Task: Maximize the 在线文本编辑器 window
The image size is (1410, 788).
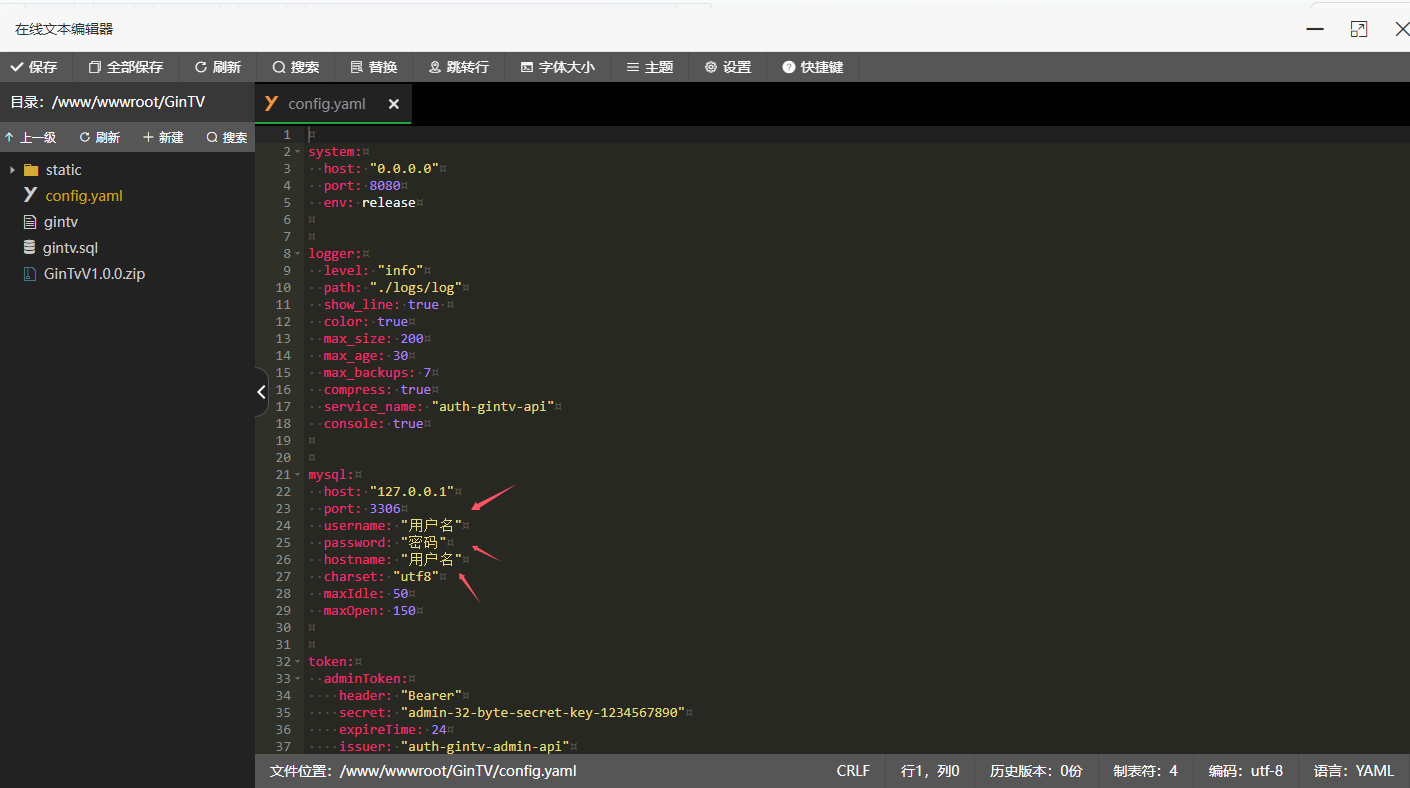Action: click(1358, 29)
